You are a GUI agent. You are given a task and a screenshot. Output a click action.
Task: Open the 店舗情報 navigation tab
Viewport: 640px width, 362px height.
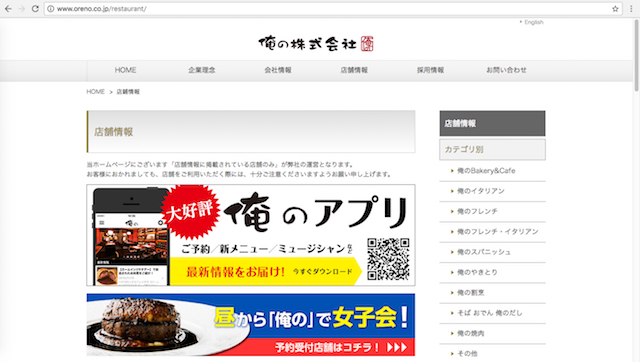click(354, 70)
